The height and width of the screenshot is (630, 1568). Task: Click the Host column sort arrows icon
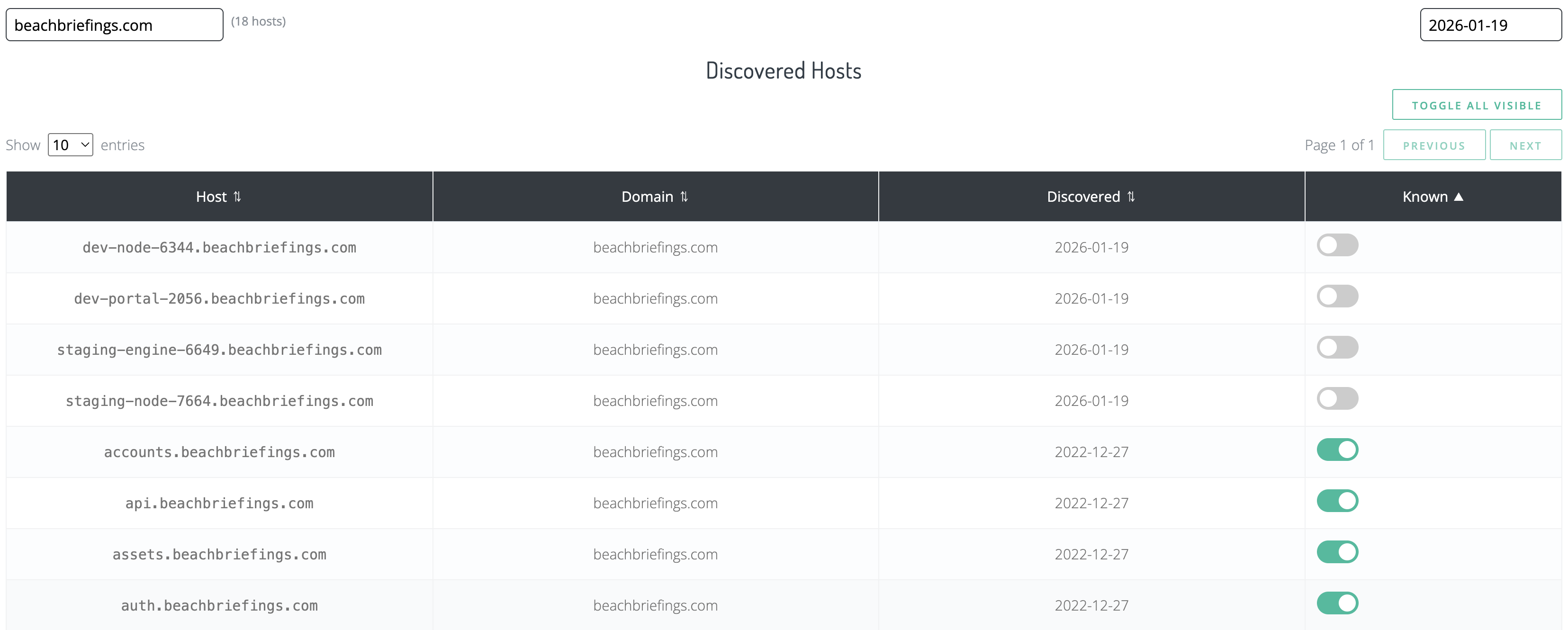tap(237, 197)
